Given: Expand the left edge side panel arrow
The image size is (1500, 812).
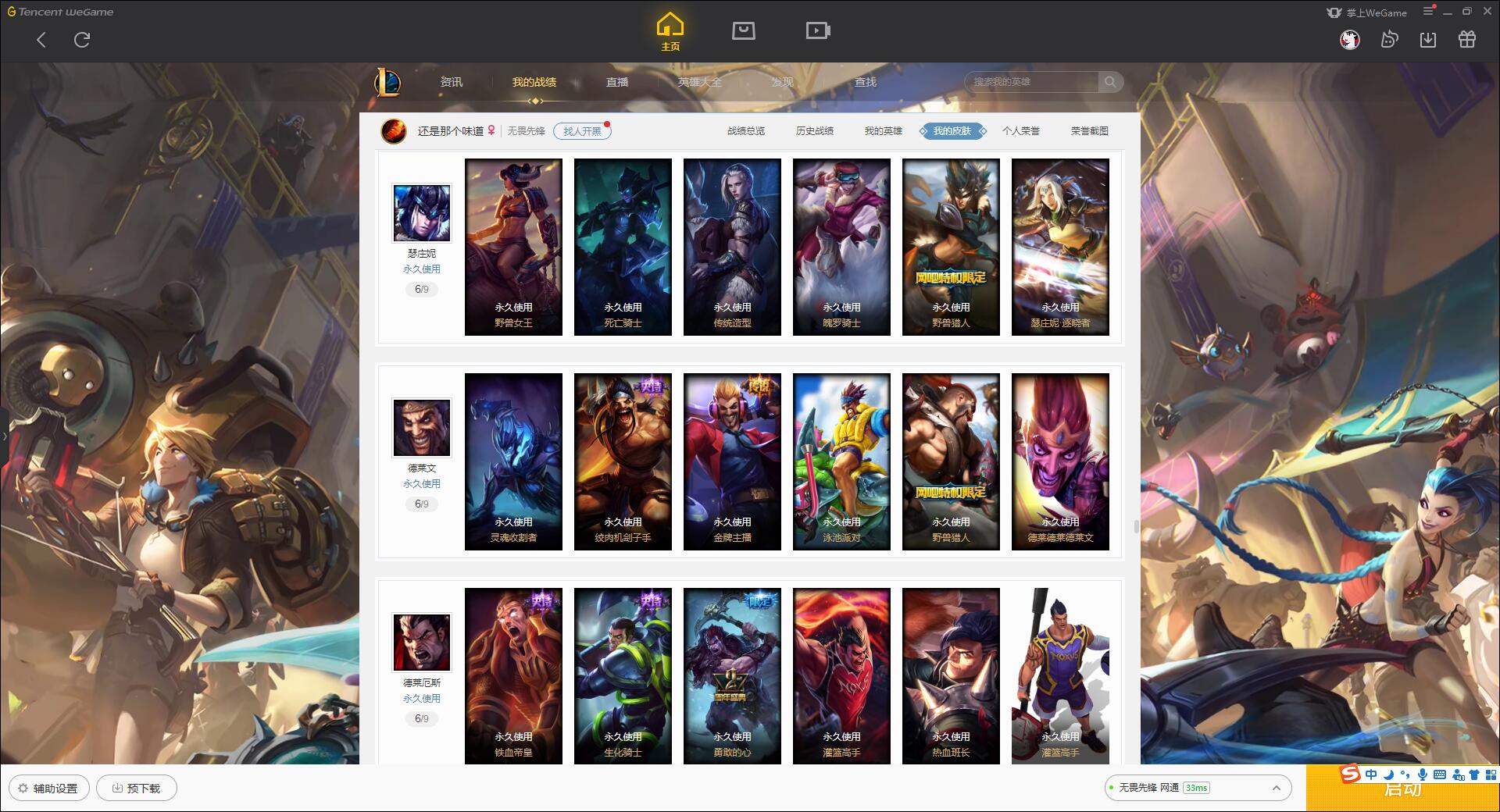Looking at the screenshot, I should click(4, 436).
